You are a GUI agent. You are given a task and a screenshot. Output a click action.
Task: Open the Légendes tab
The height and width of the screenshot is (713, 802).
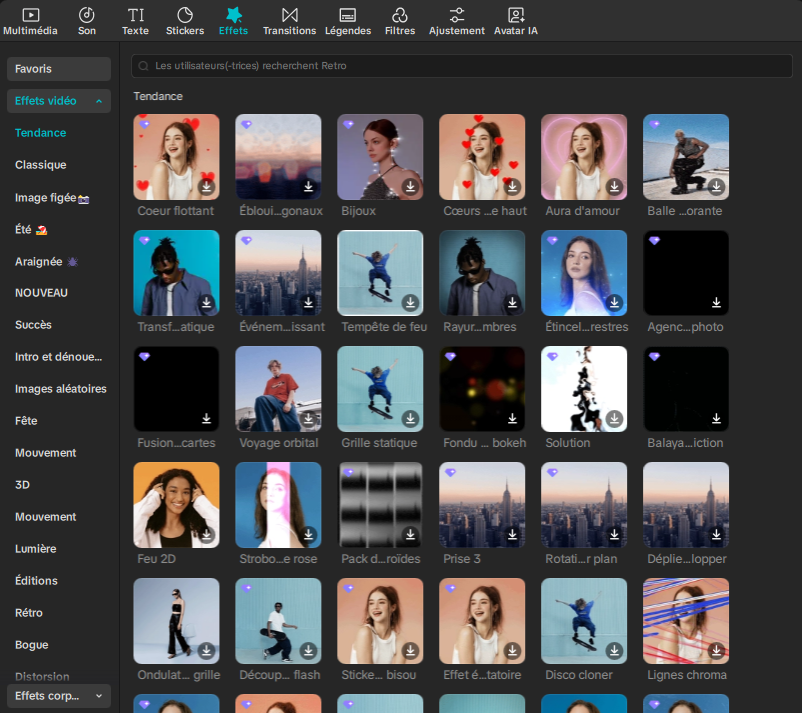pos(348,21)
